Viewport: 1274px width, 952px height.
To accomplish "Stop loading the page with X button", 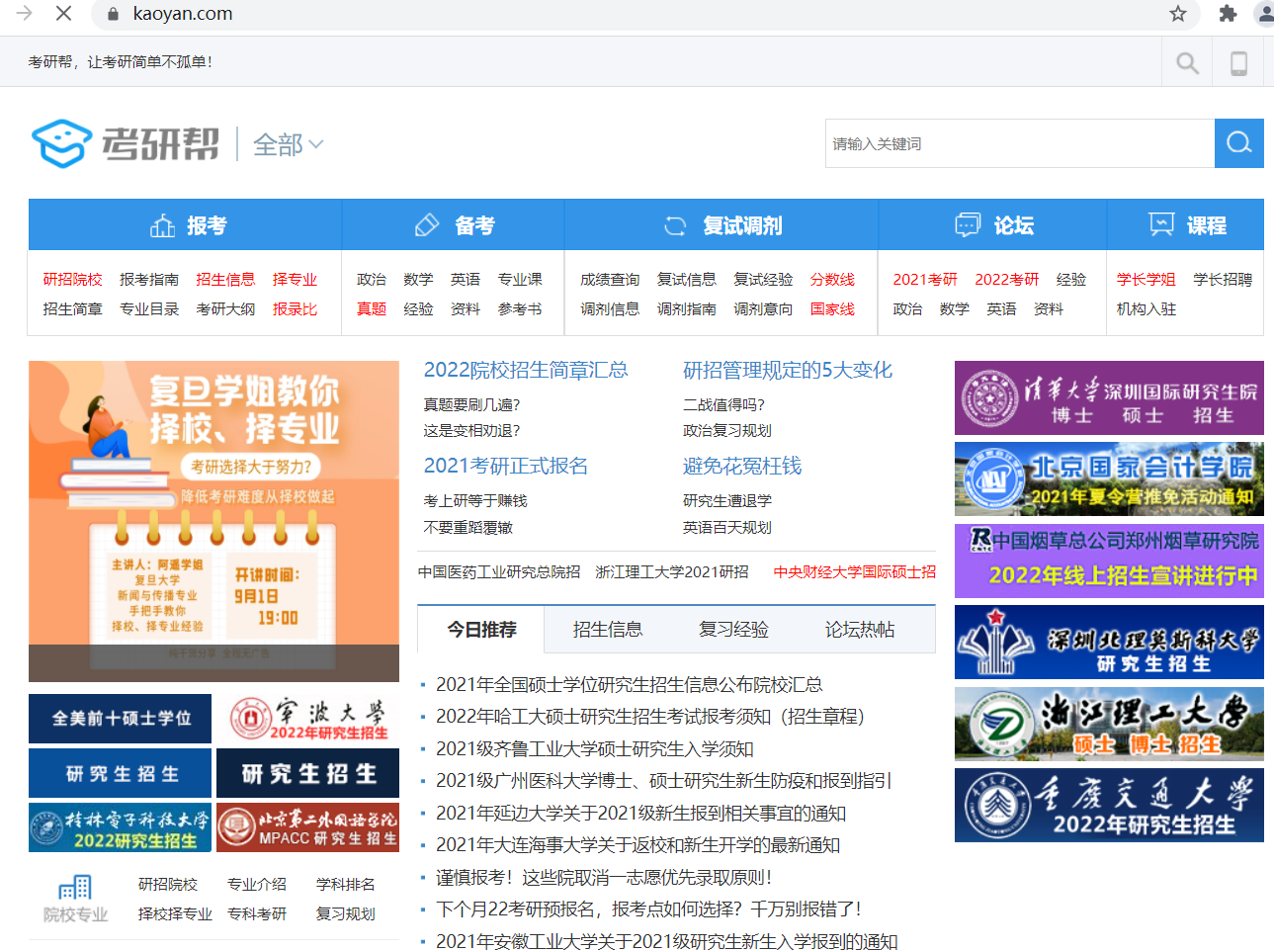I will coord(63,13).
